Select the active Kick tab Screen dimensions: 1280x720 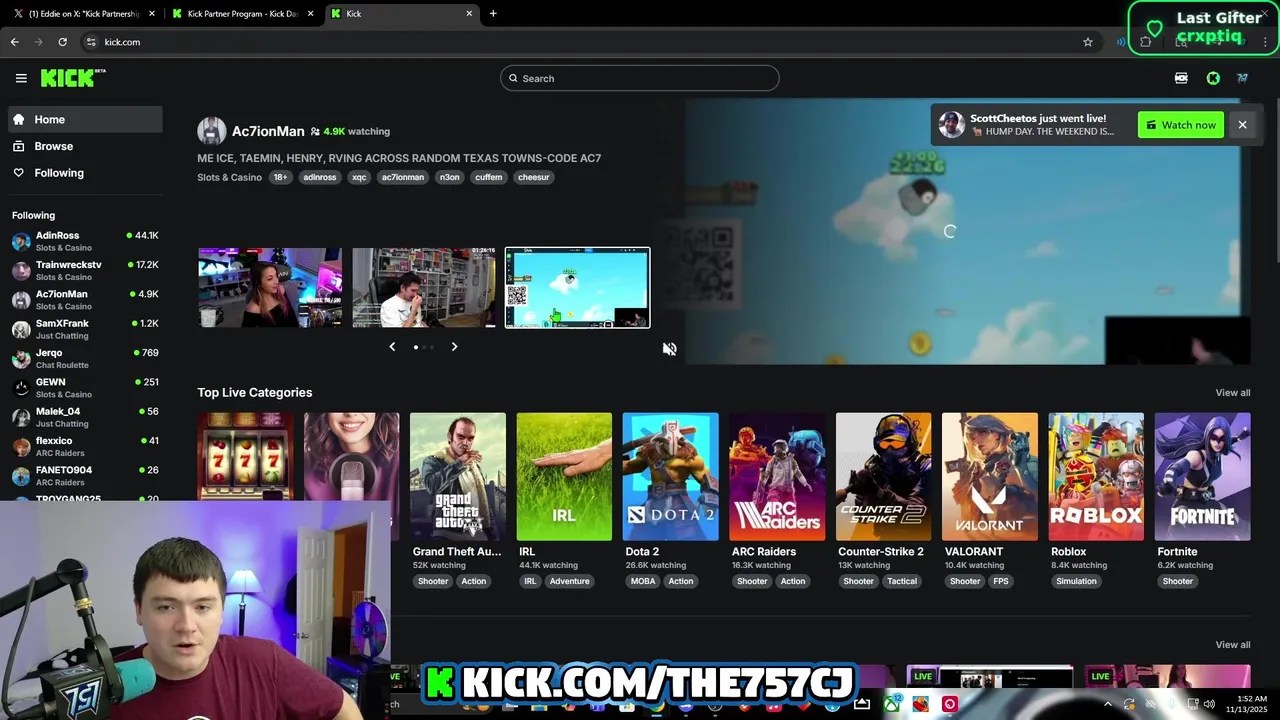click(x=402, y=14)
